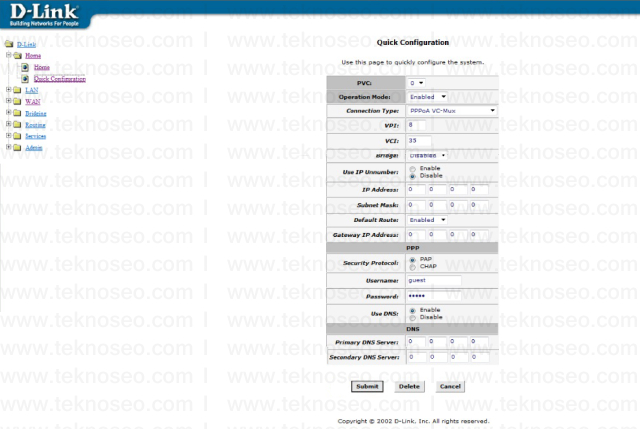640x429 pixels.
Task: Open the Quick Configuration link
Action: coord(60,79)
